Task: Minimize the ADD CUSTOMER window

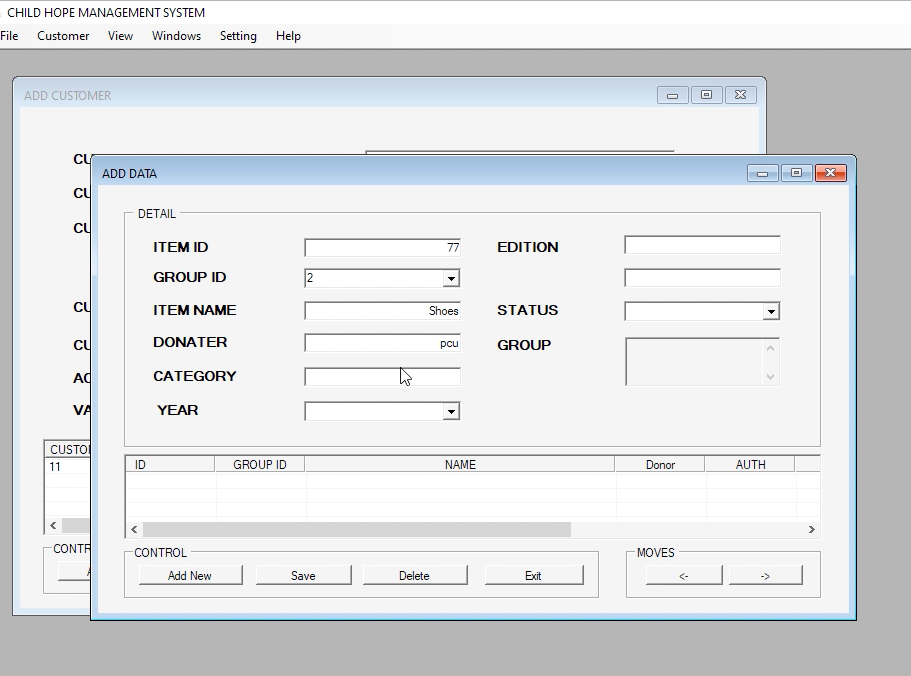Action: (672, 95)
